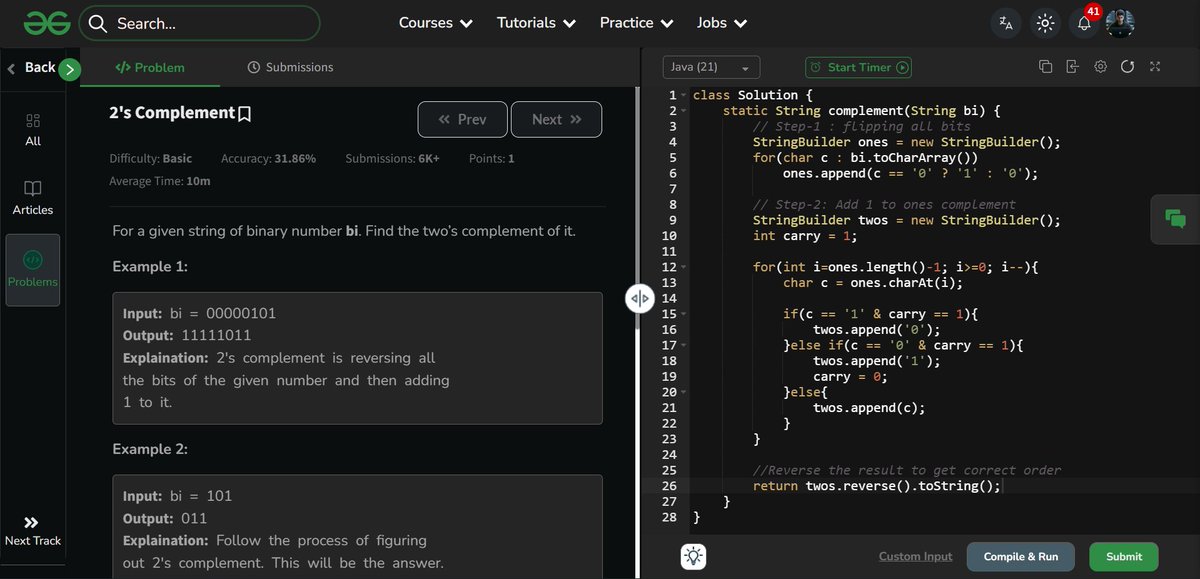This screenshot has width=1200, height=579.
Task: Submit the solution
Action: [1123, 557]
